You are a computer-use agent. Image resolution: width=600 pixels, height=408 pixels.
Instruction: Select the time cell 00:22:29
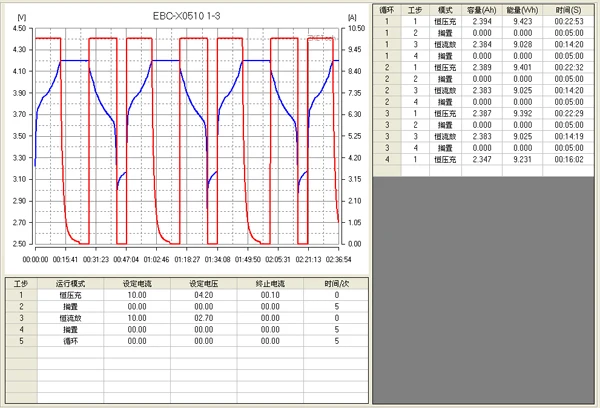[569, 113]
